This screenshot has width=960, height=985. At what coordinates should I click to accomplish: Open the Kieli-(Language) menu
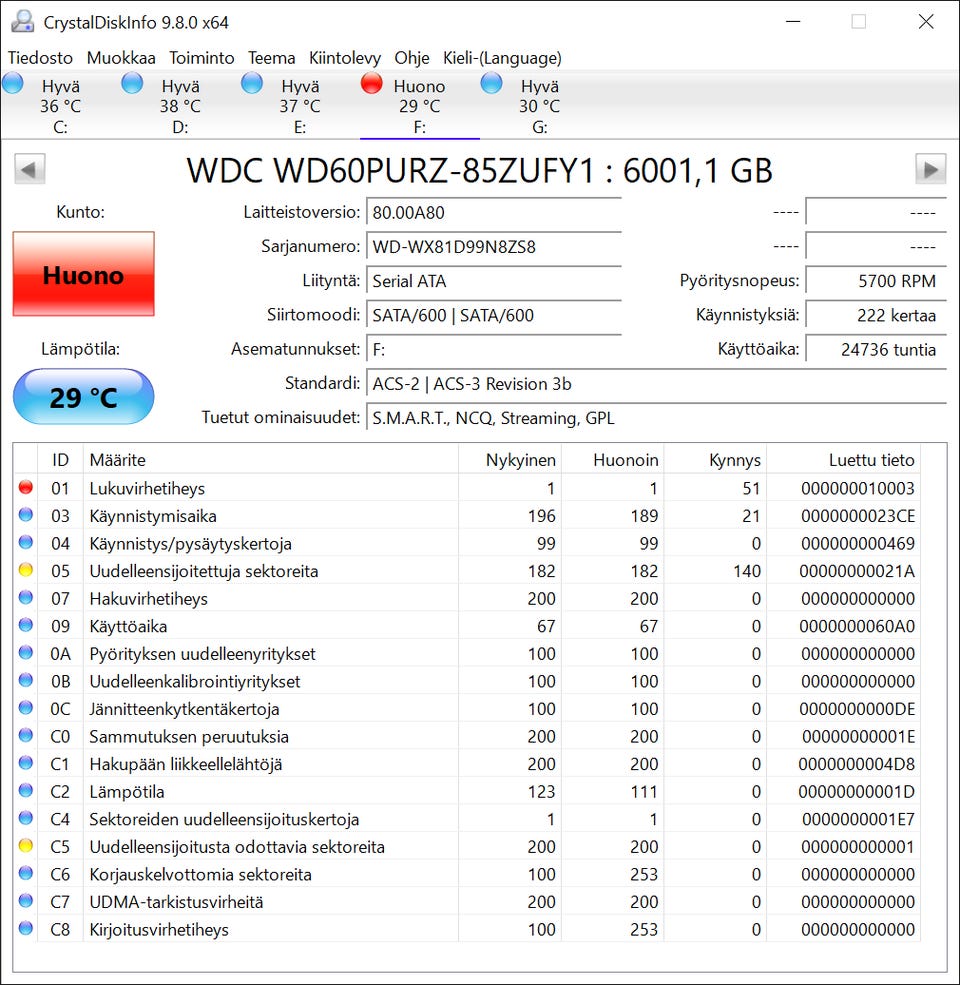(502, 58)
